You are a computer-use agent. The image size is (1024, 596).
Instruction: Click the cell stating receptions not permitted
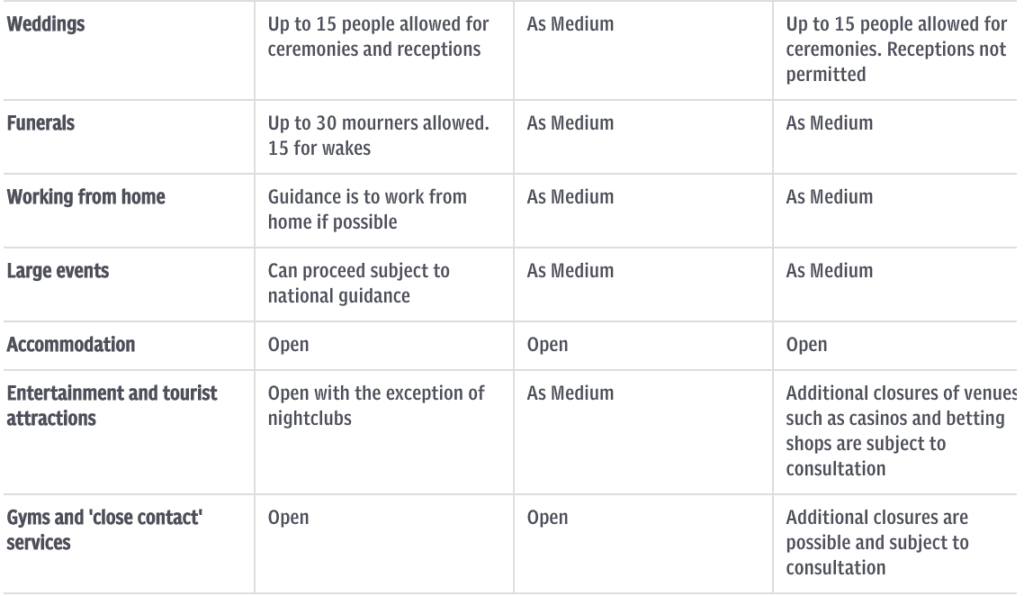click(895, 50)
